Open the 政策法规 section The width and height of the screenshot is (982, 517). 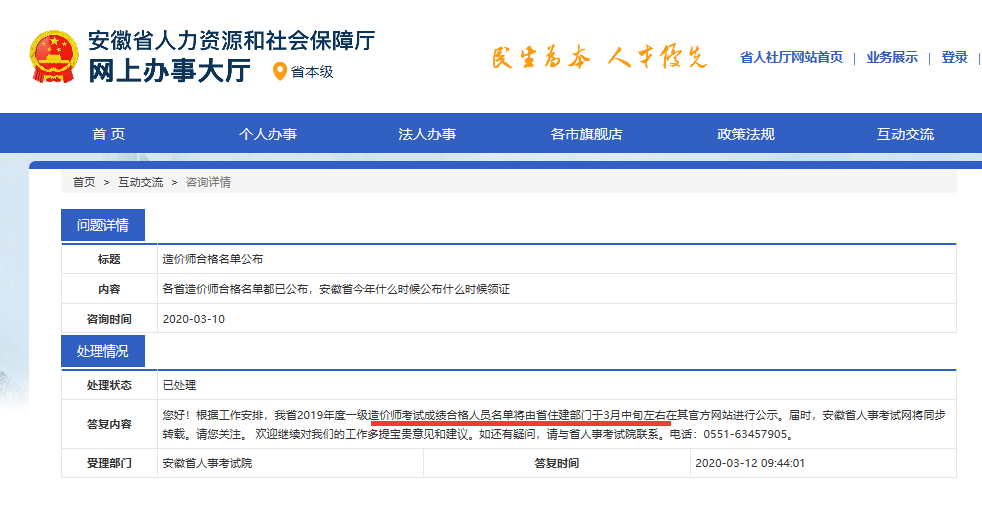coord(745,134)
